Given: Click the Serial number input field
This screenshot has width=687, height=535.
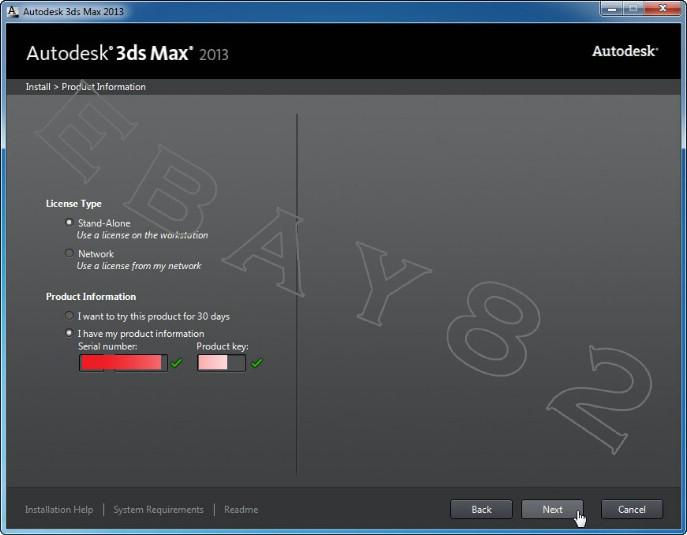Looking at the screenshot, I should pos(123,363).
